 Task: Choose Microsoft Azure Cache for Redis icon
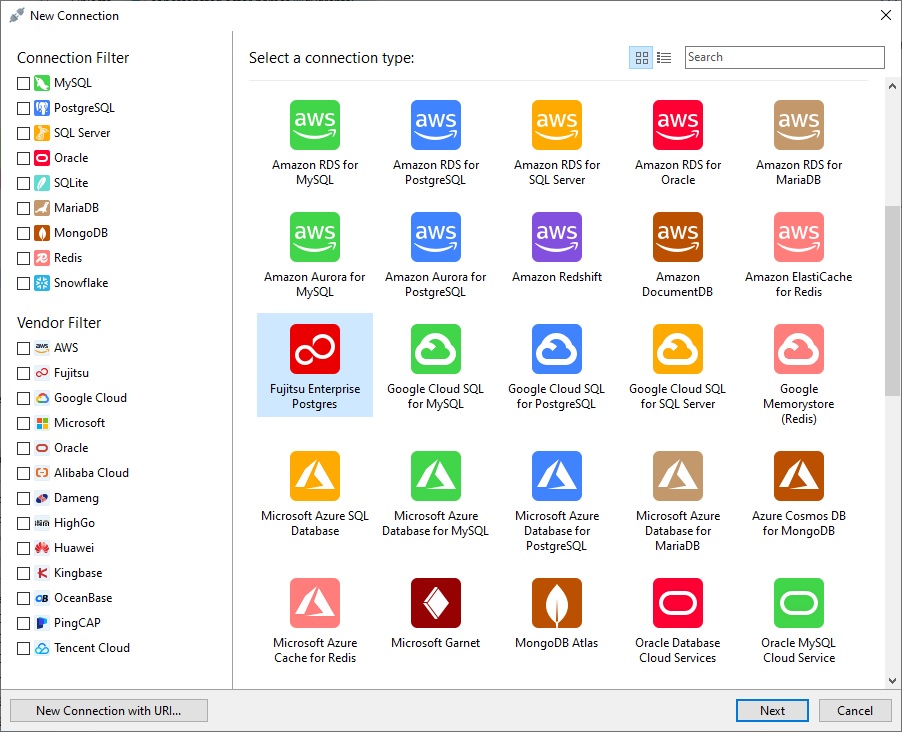[x=315, y=603]
